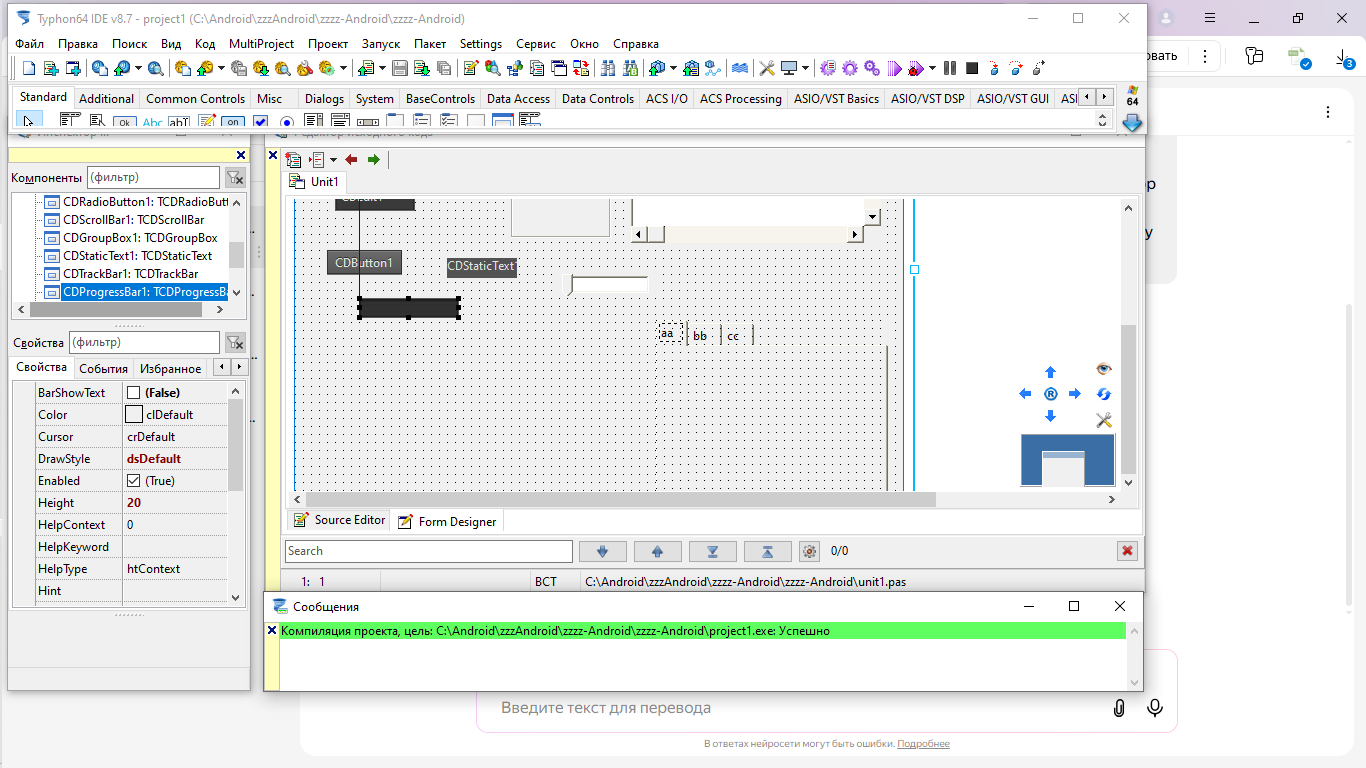Click the Pause button in the main toolbar
Image resolution: width=1366 pixels, height=768 pixels.
(950, 68)
